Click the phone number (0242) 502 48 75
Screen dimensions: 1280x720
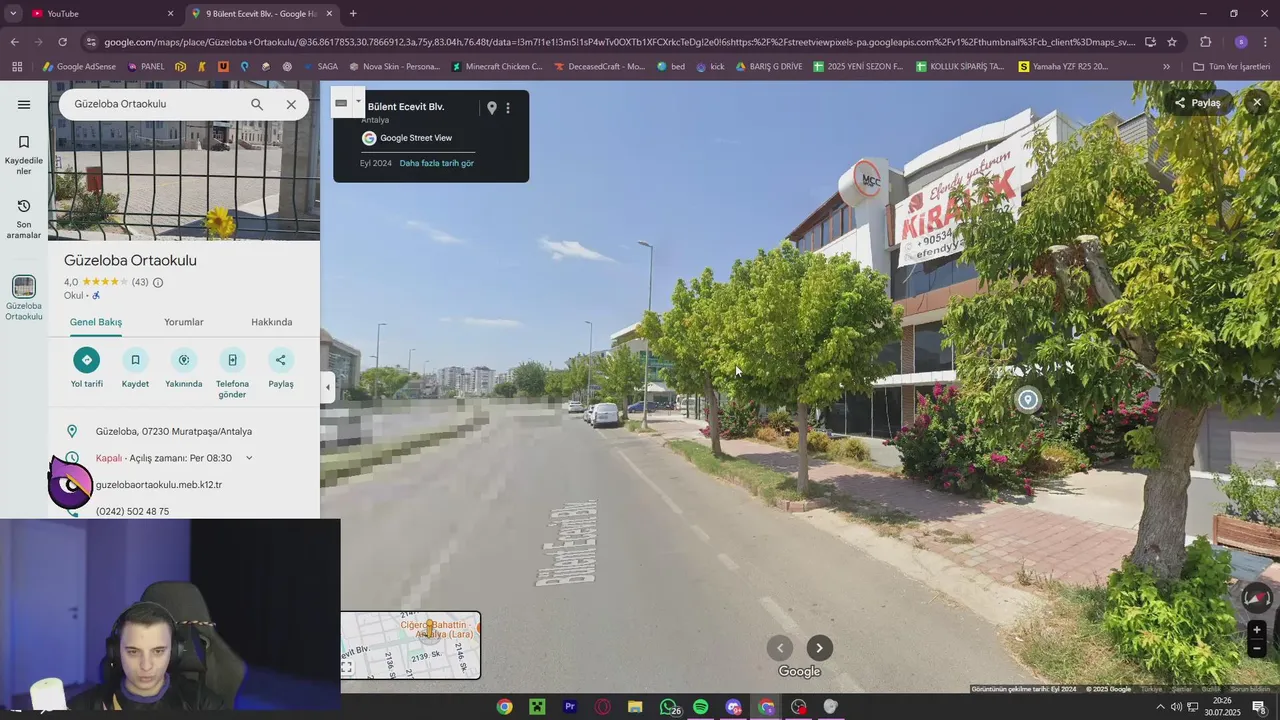[x=132, y=511]
